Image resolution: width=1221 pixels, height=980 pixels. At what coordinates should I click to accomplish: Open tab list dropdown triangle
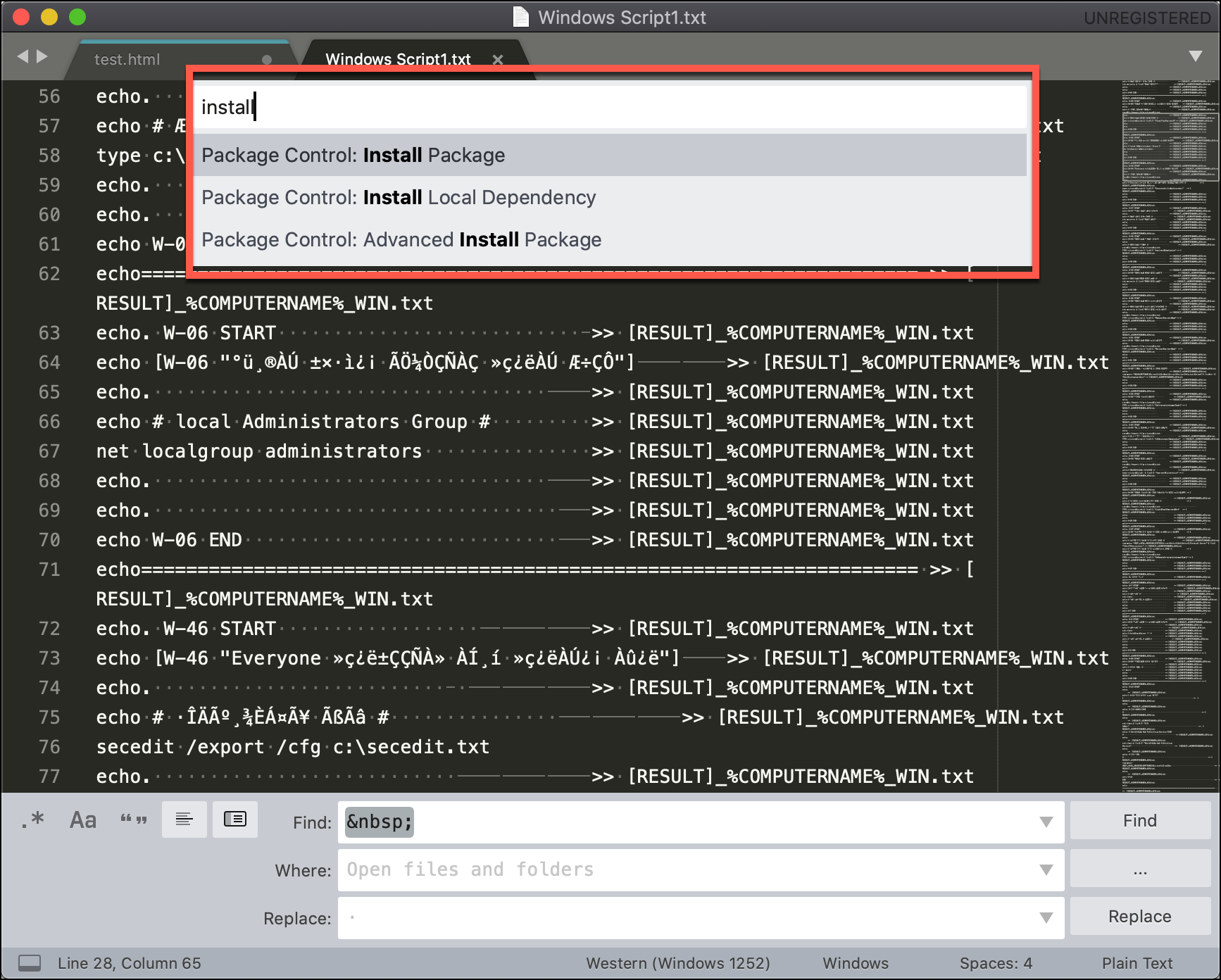(1196, 56)
